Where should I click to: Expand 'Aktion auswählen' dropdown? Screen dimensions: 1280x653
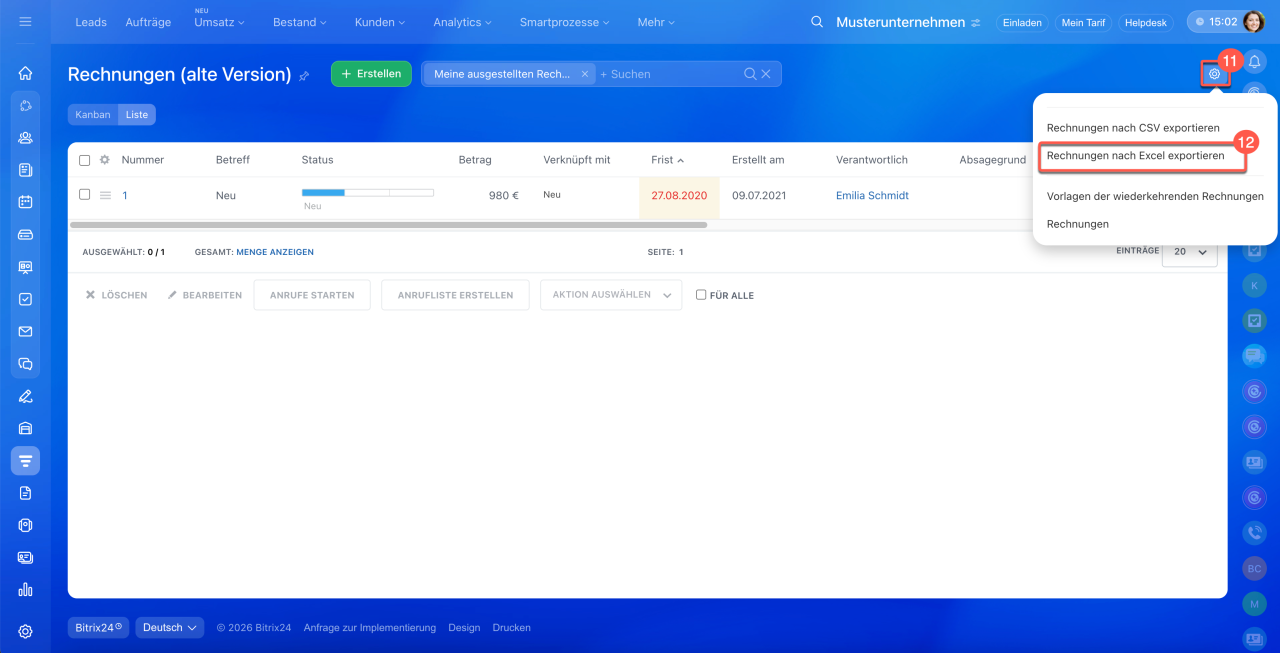pyautogui.click(x=610, y=295)
